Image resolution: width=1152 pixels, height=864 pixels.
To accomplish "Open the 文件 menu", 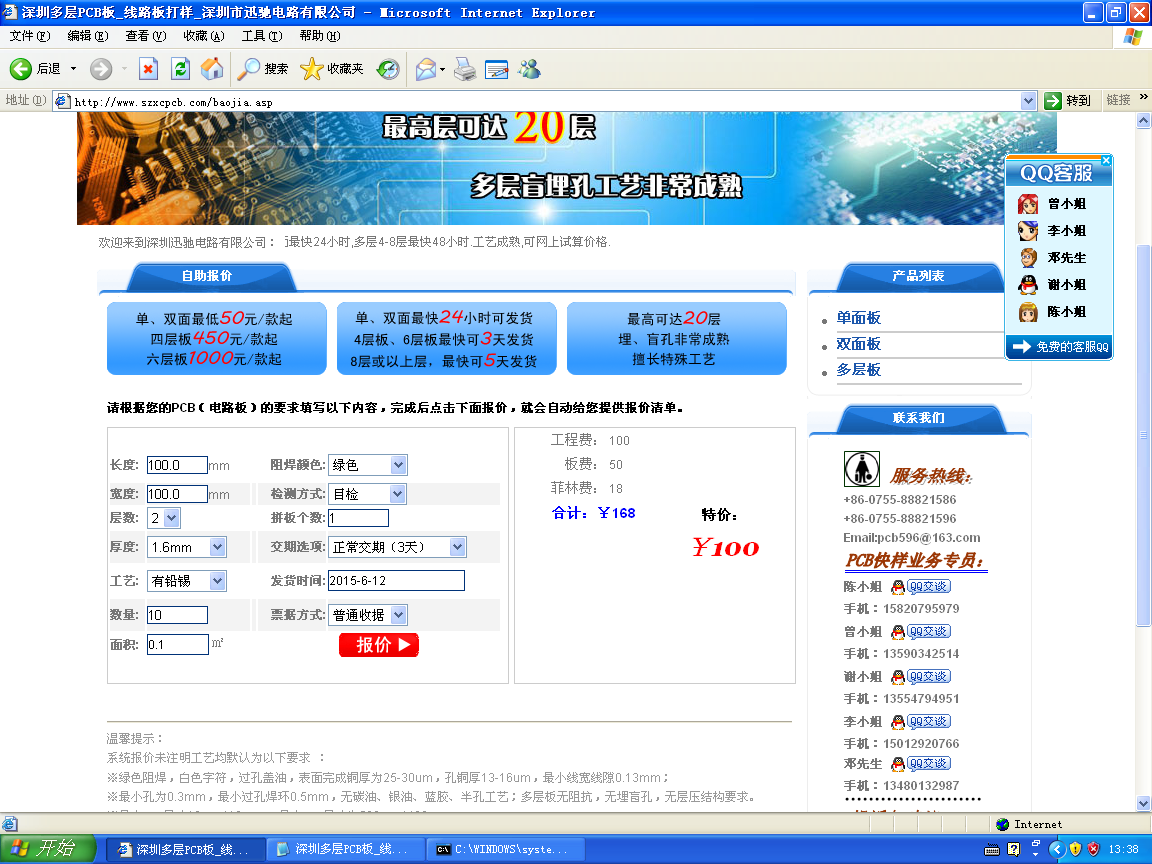I will point(29,35).
